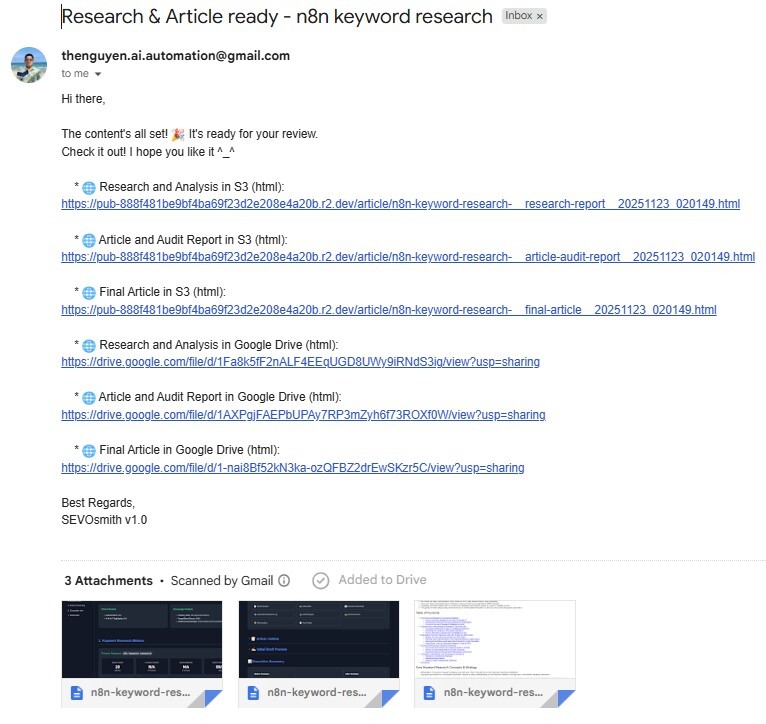The height and width of the screenshot is (724, 766).
Task: Click the 'Hi there,' greeting line
Action: coord(84,99)
